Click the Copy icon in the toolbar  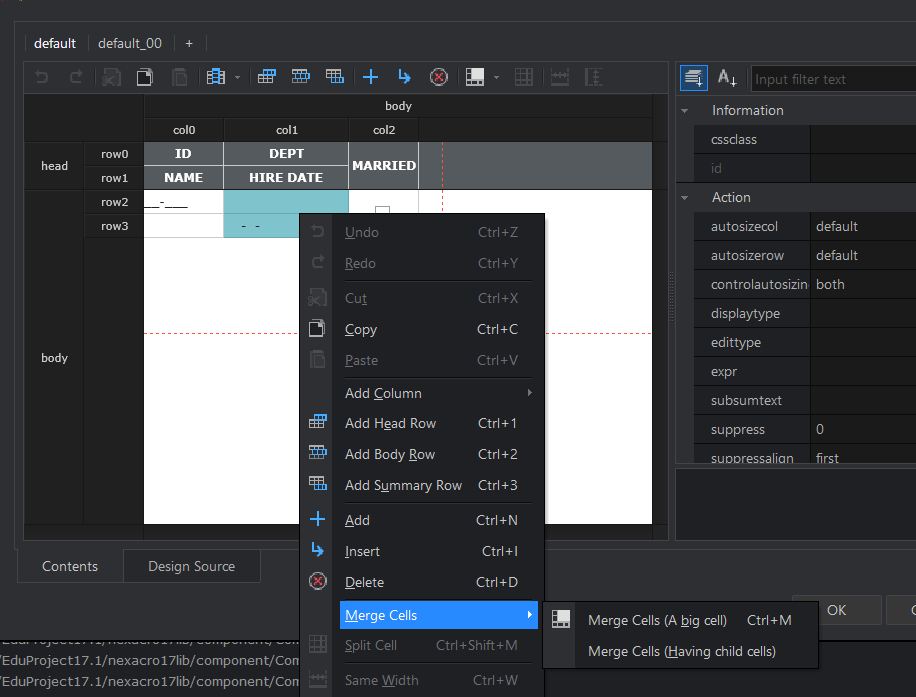[x=145, y=77]
